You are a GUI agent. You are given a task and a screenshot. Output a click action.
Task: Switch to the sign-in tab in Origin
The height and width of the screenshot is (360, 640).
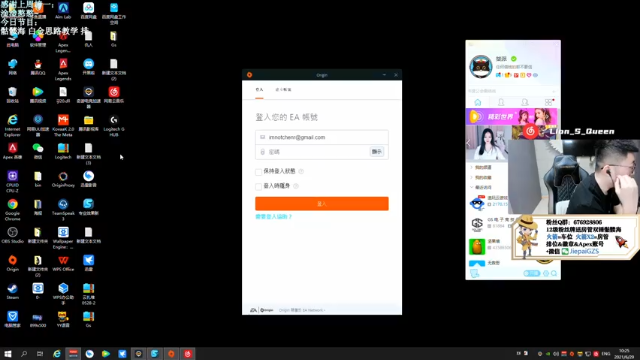point(260,90)
